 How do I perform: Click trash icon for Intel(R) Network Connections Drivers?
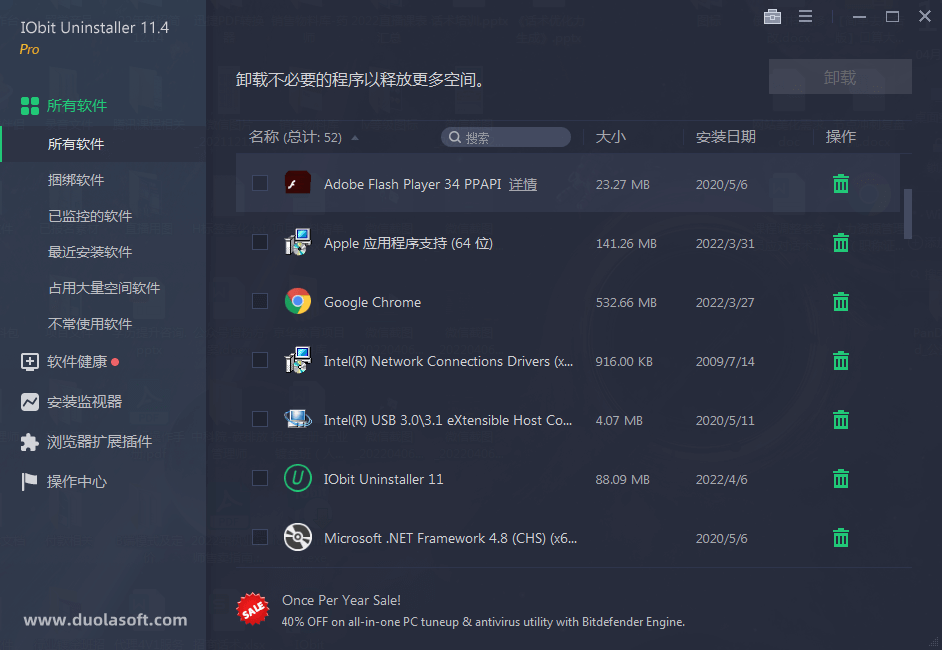click(x=840, y=360)
